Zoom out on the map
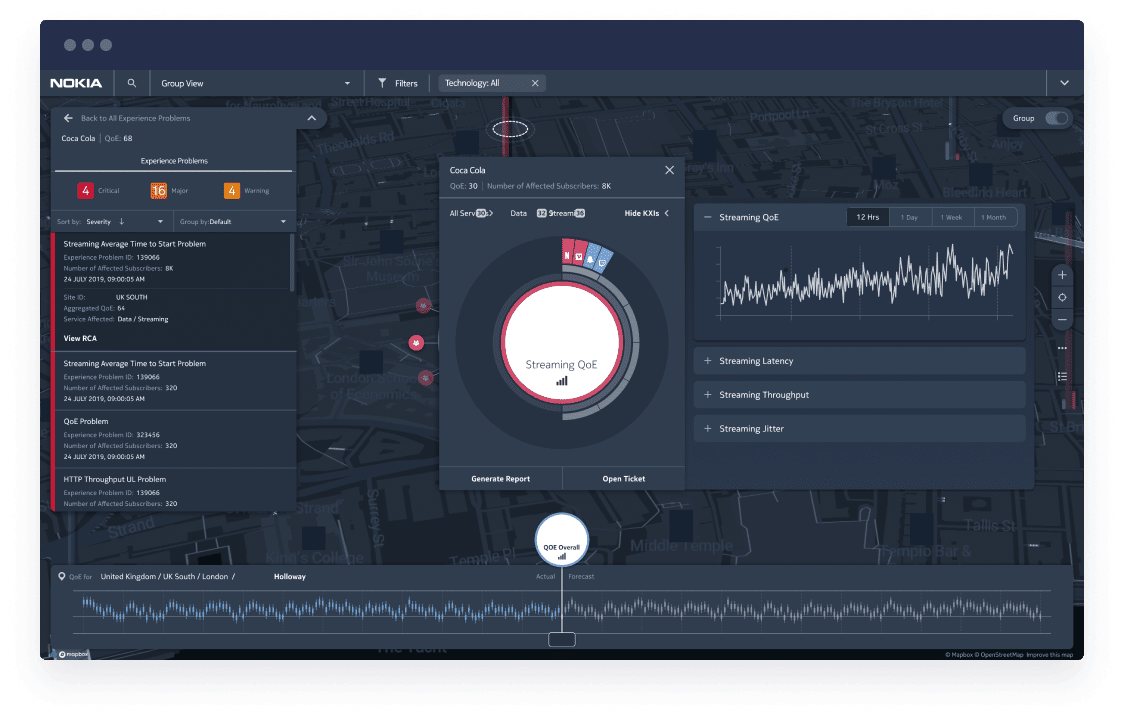Screen dimensions: 1124x720 pos(1062,321)
